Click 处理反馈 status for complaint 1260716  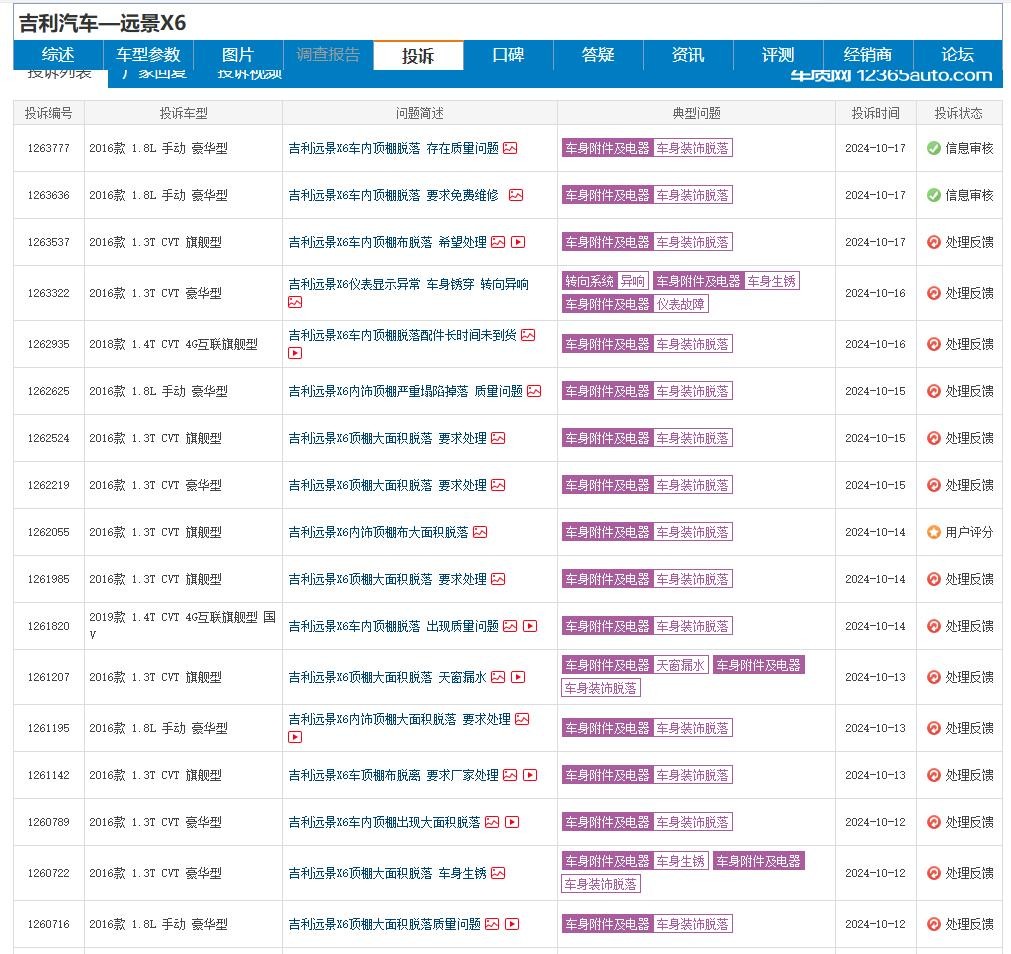pyautogui.click(x=968, y=924)
